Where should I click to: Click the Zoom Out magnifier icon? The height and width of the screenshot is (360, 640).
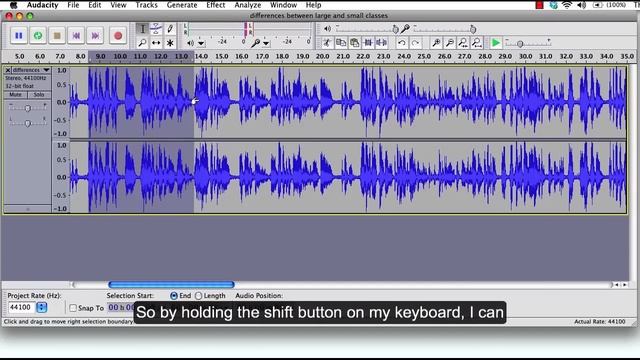coord(449,42)
